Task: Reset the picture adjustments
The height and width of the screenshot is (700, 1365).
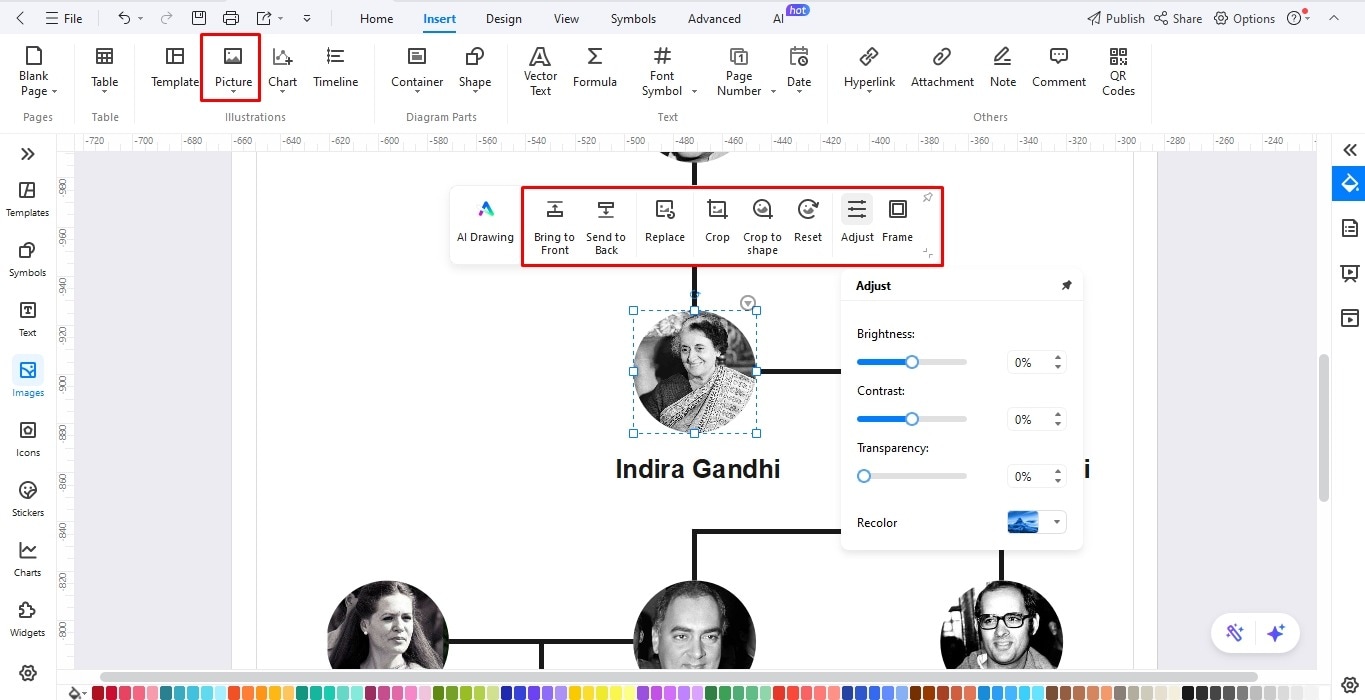Action: [808, 219]
